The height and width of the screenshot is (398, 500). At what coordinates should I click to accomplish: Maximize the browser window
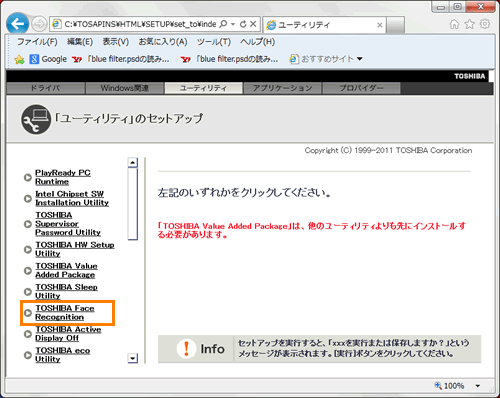(x=458, y=7)
